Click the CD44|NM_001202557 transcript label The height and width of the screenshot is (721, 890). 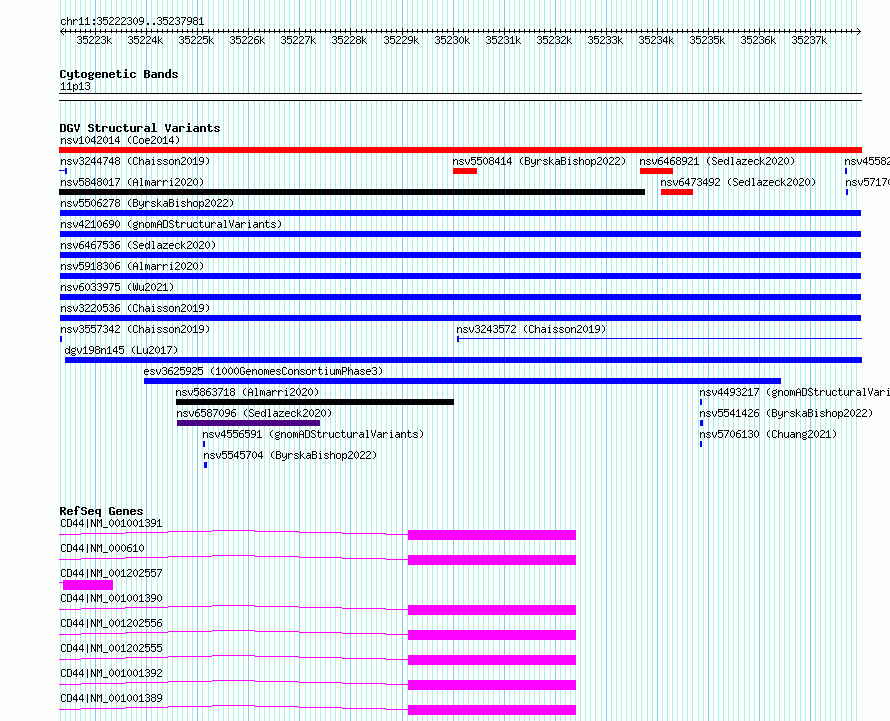click(x=111, y=573)
